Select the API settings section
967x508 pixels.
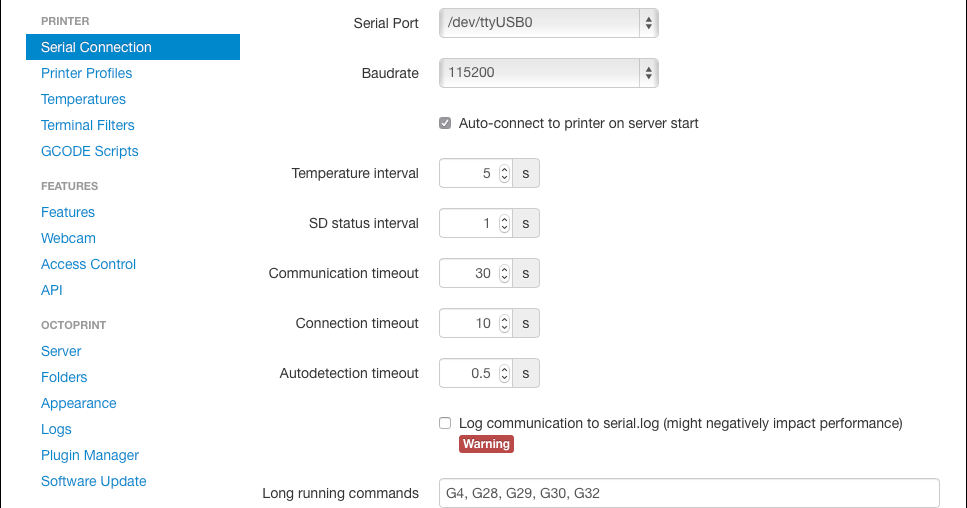pos(52,290)
